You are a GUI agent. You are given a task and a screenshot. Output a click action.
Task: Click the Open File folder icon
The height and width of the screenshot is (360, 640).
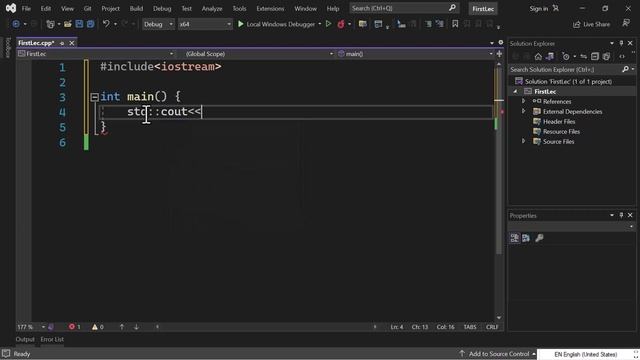point(68,24)
